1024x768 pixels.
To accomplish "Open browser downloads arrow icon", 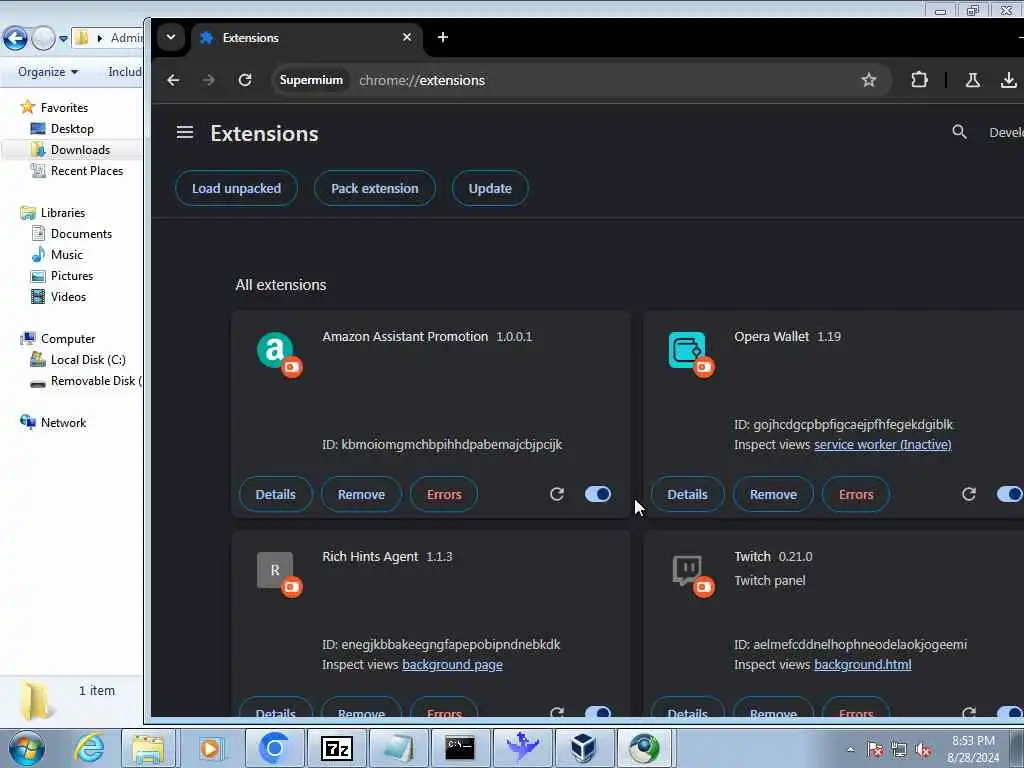I will tap(1008, 80).
